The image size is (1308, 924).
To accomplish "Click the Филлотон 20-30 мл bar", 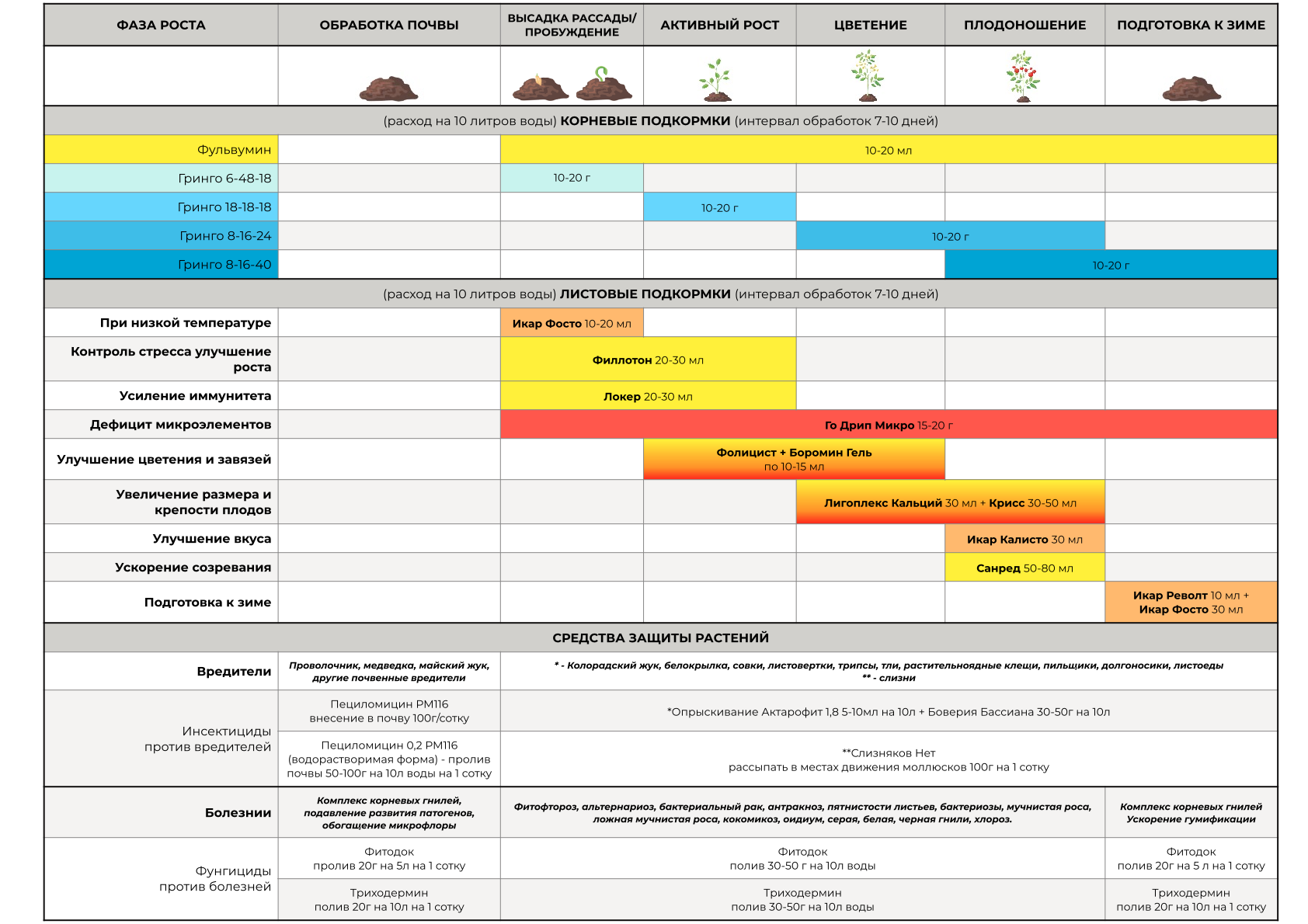I will click(x=649, y=359).
